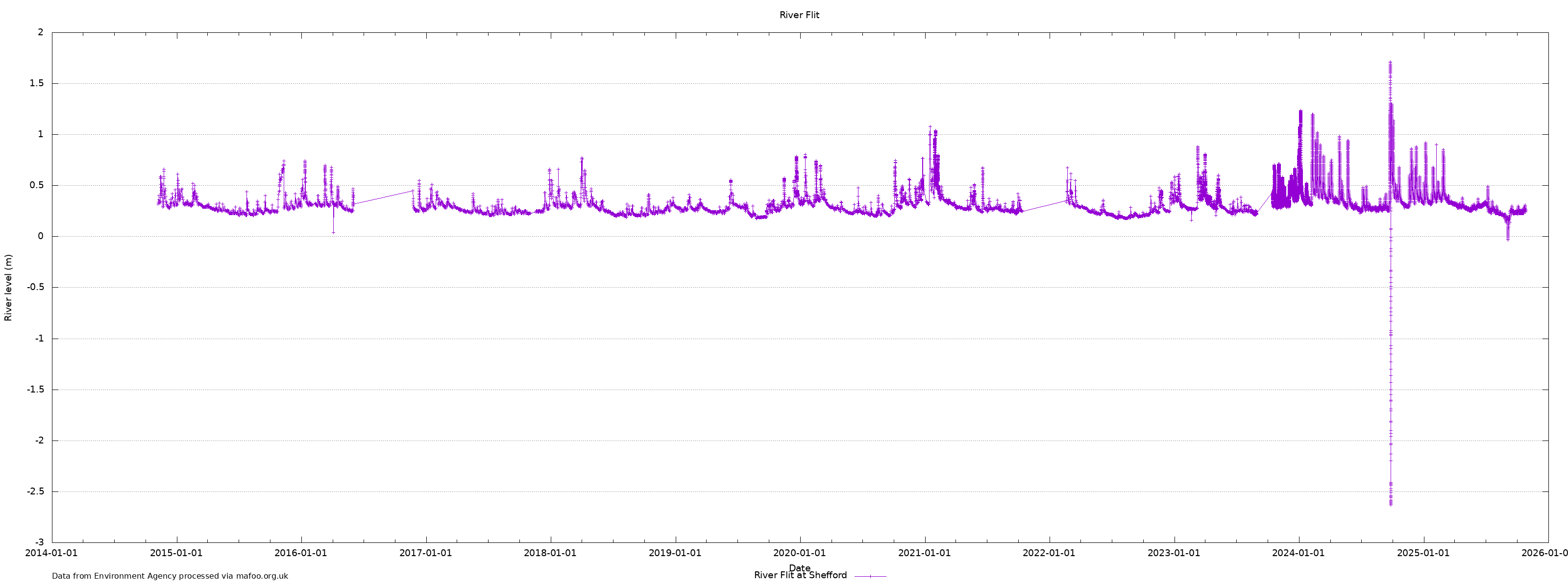Viewport: 1568px width, 588px height.
Task: Click the 'River level (m)' y-axis label
Action: click(x=8, y=287)
